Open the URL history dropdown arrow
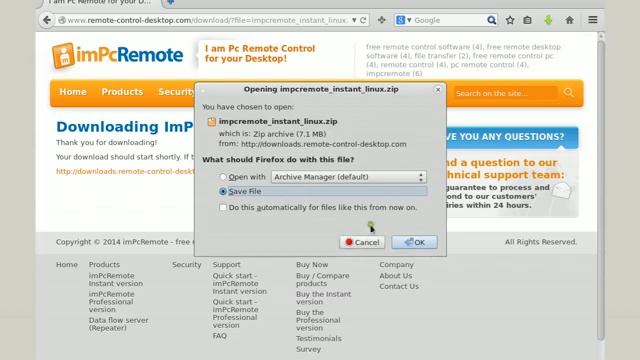Image resolution: width=640 pixels, height=360 pixels. (x=354, y=20)
